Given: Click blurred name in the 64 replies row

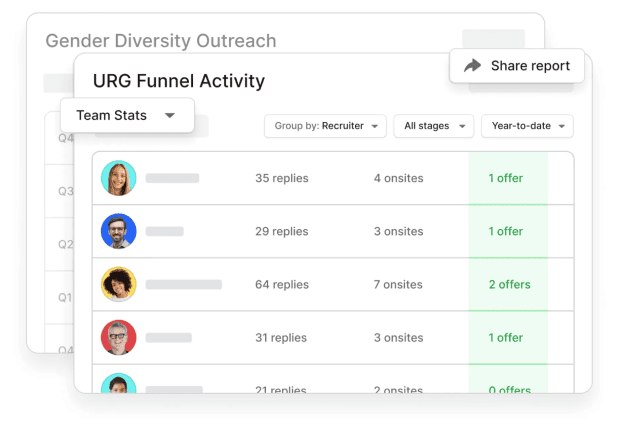Looking at the screenshot, I should (x=184, y=284).
